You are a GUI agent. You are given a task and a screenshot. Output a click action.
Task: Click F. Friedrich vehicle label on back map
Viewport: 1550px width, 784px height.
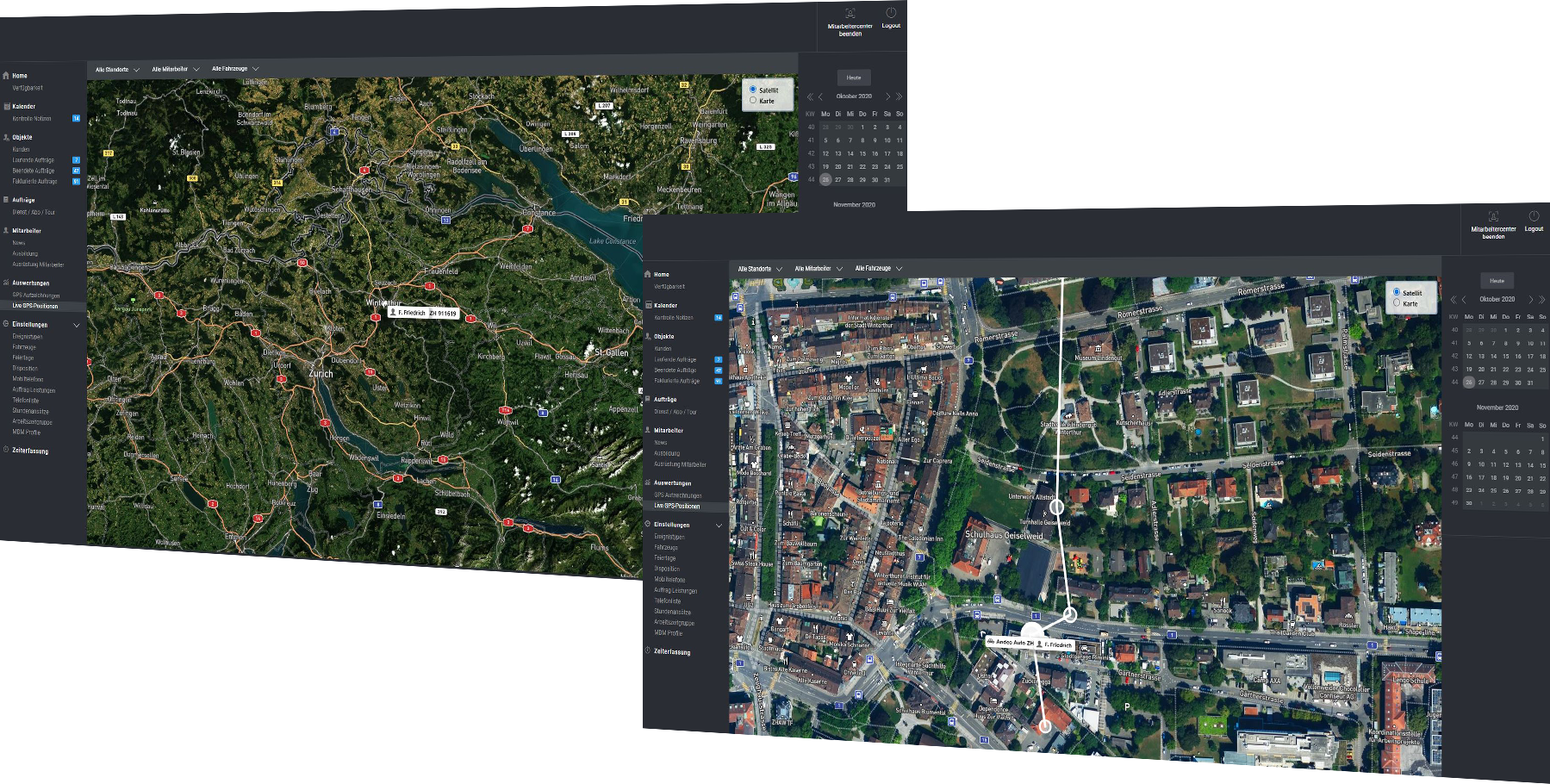[424, 313]
